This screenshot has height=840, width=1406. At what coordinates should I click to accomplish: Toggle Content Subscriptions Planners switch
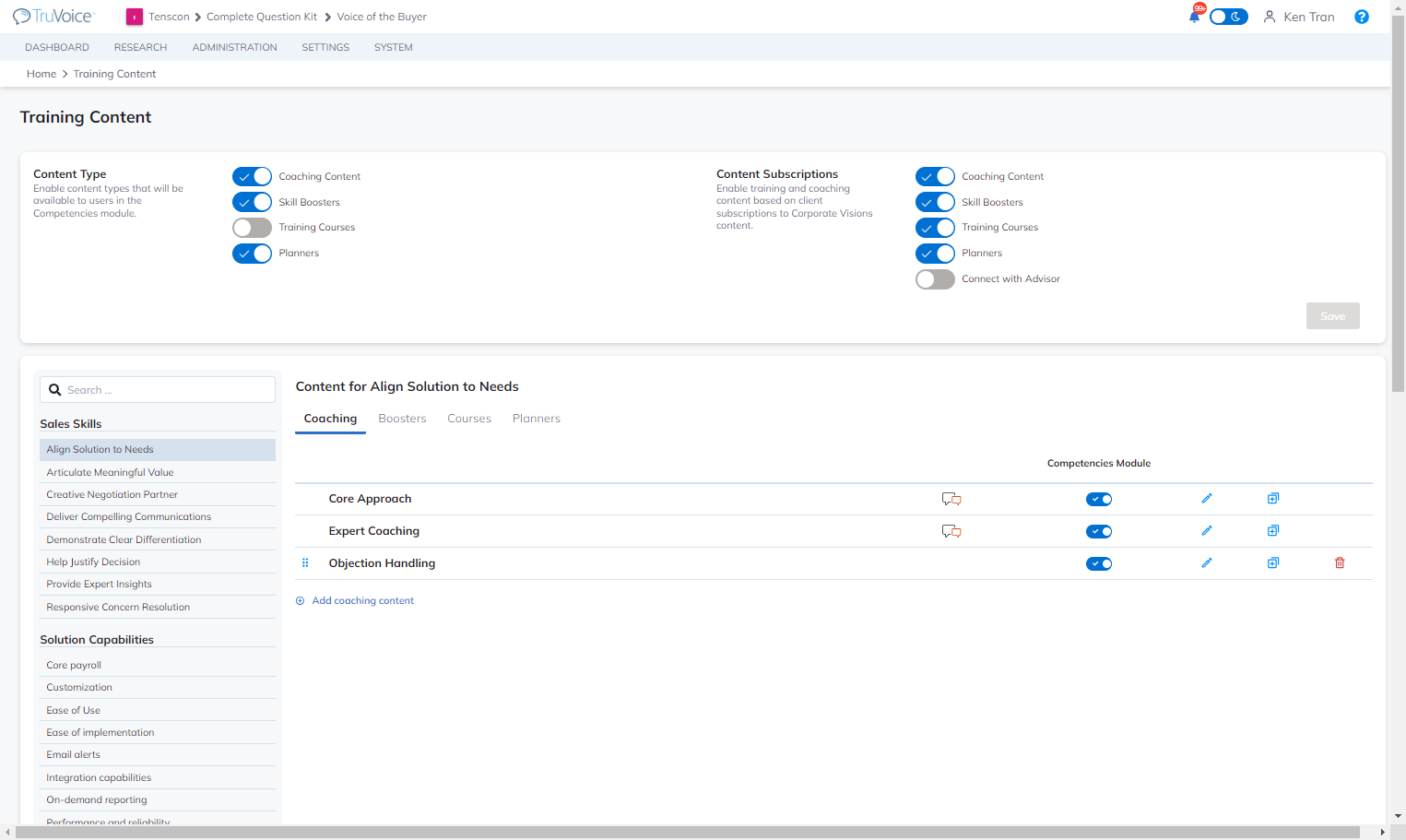click(935, 254)
